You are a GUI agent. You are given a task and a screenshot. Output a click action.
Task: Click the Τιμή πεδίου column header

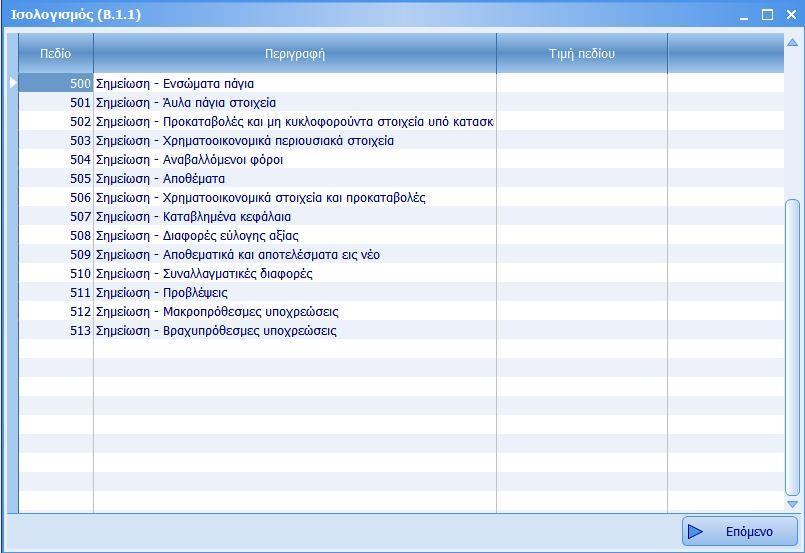582,53
